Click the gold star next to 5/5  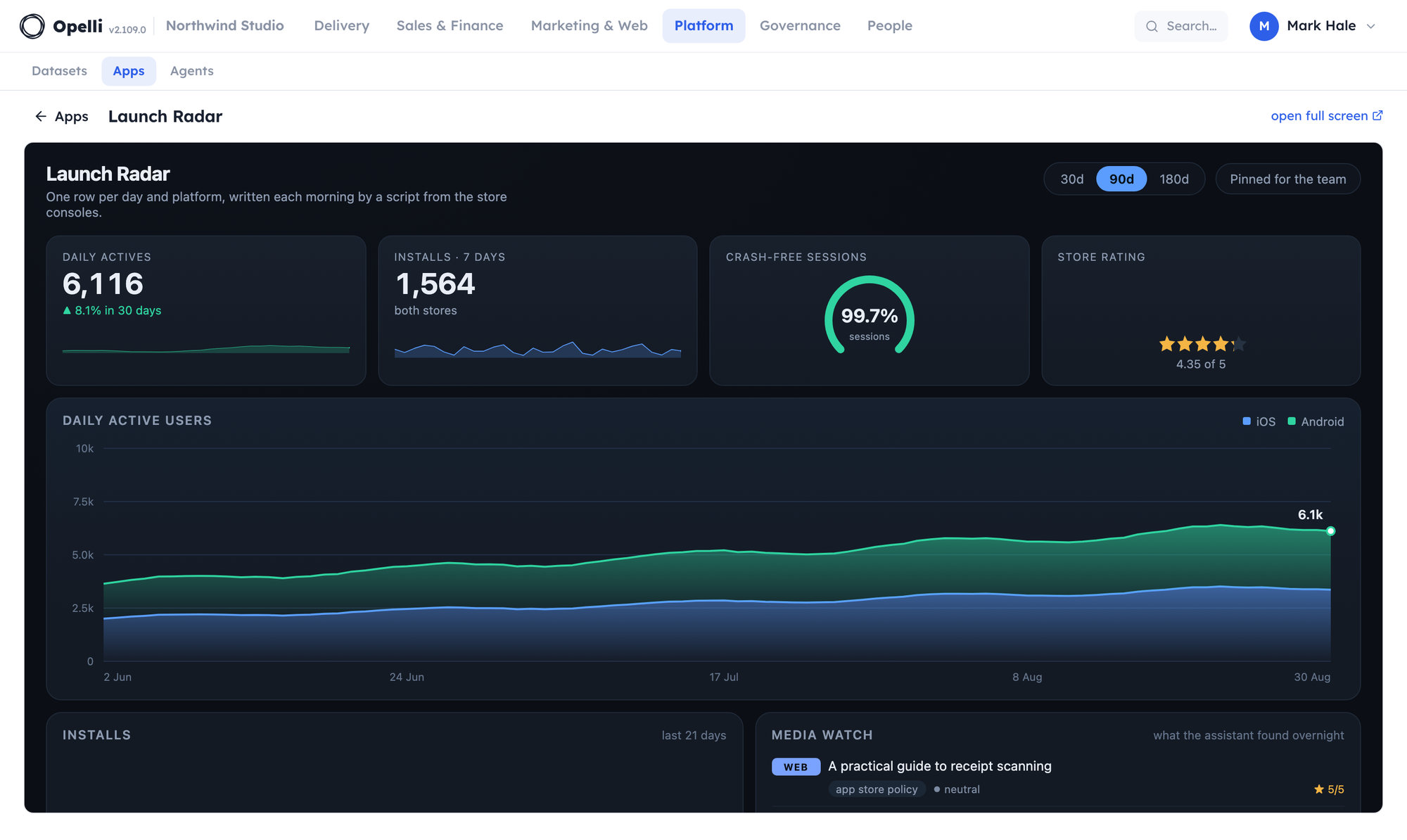click(1319, 789)
